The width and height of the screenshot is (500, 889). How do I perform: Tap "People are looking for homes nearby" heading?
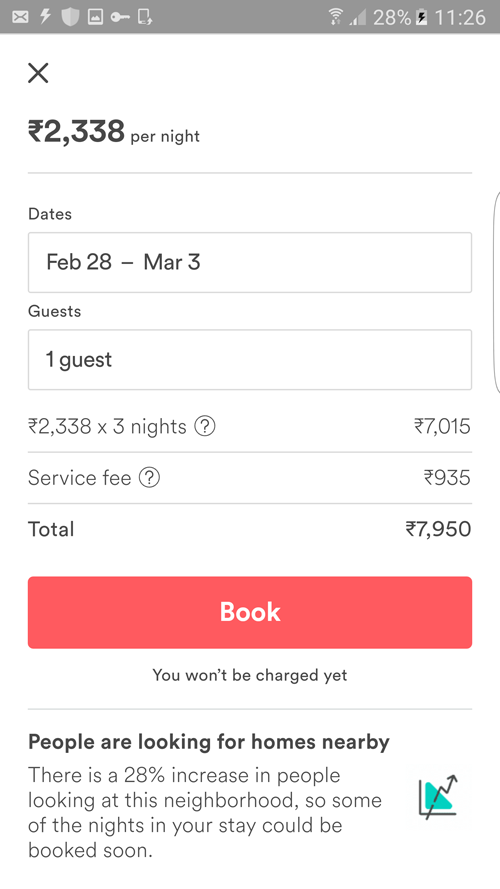[209, 742]
